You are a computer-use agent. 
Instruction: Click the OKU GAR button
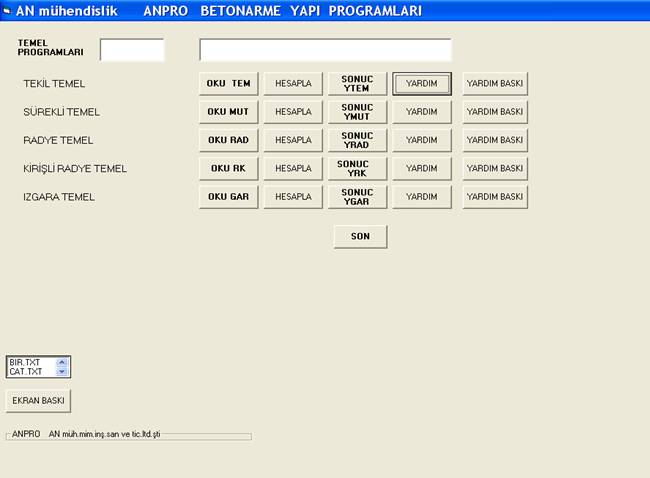[228, 197]
